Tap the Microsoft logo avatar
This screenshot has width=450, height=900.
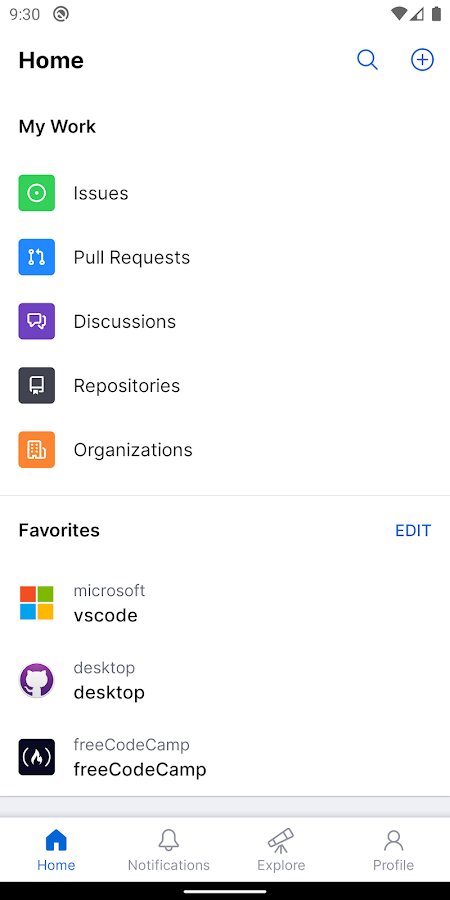point(37,603)
